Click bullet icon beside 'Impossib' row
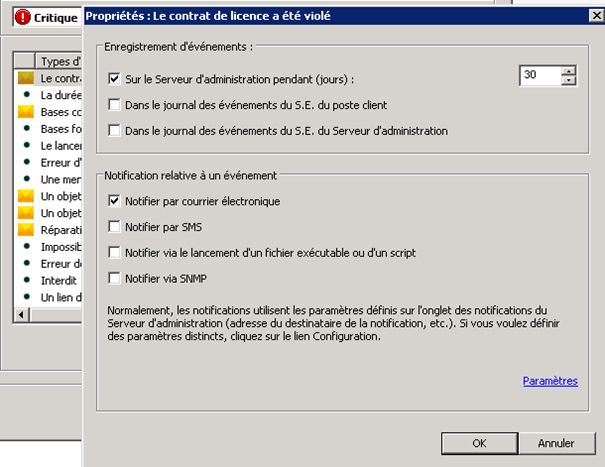Viewport: 605px width, 467px height. coord(27,246)
